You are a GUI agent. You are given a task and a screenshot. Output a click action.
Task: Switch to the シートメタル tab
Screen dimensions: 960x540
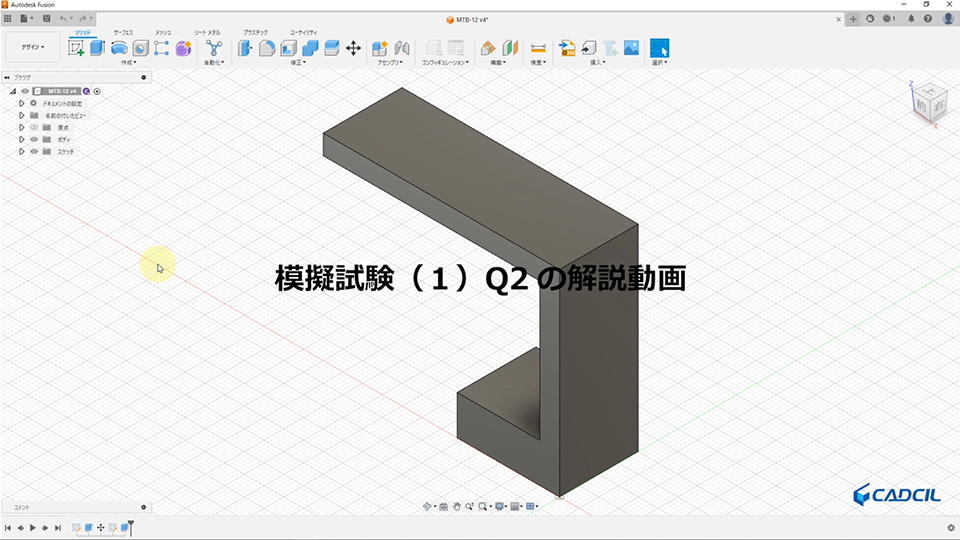click(208, 32)
